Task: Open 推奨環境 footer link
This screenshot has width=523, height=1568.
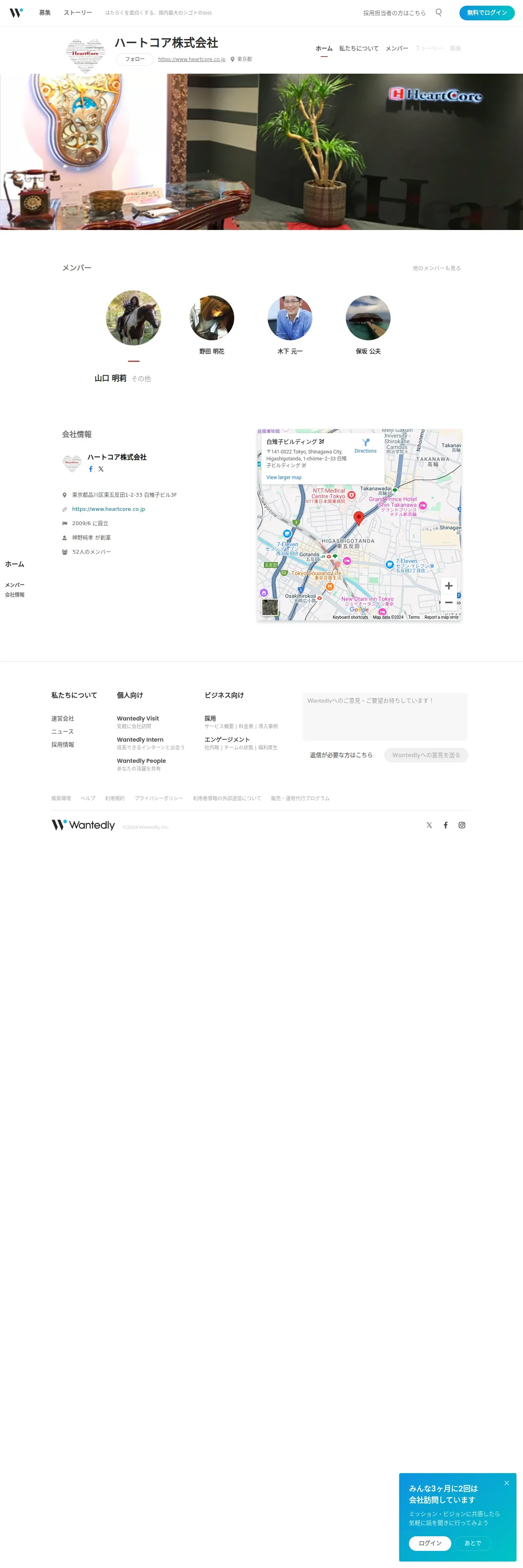Action: click(x=61, y=799)
